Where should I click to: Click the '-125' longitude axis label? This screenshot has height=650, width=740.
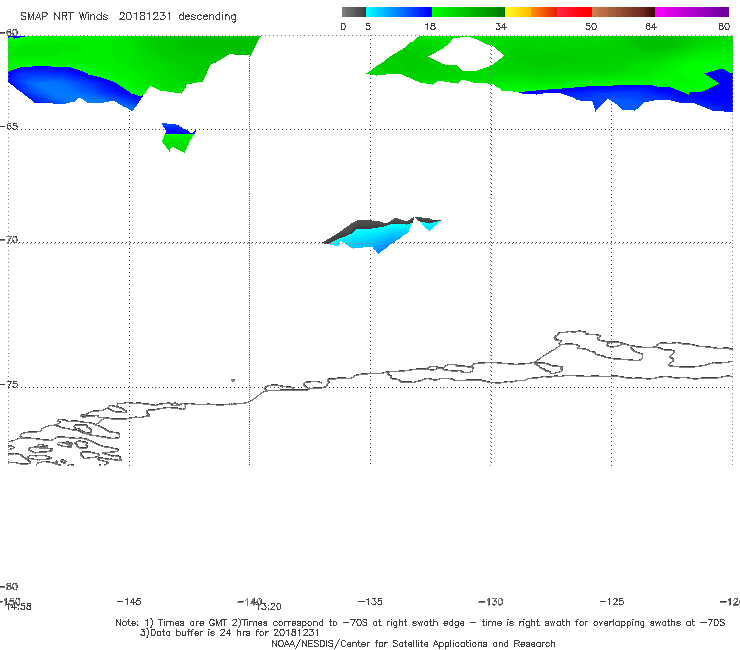click(612, 602)
